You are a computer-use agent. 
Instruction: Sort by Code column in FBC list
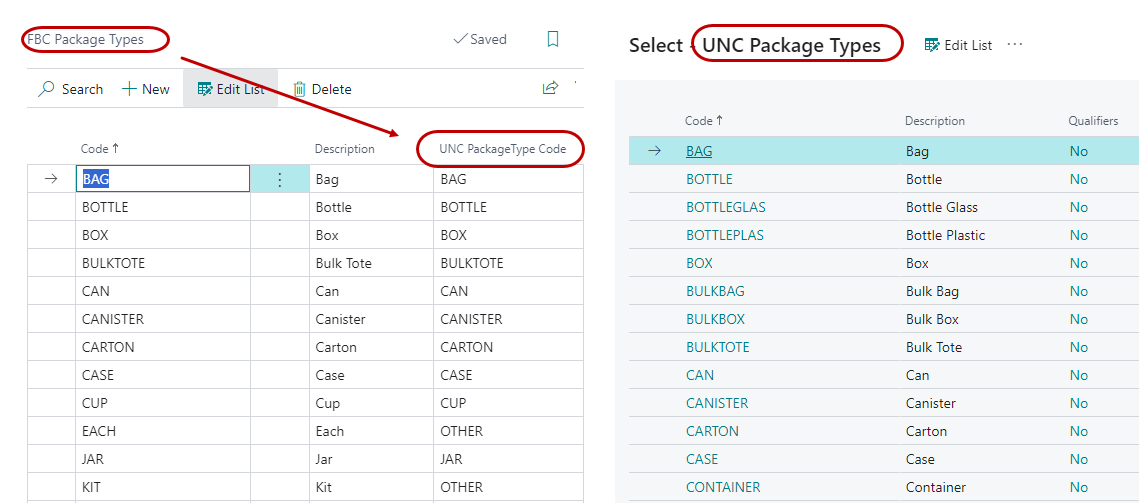pyautogui.click(x=100, y=149)
